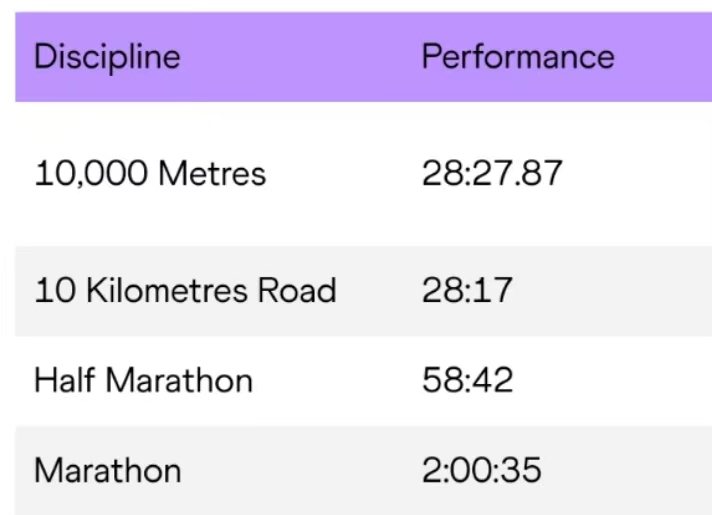Click the word 'Metres' in the first row
712x515 pixels.
point(212,174)
